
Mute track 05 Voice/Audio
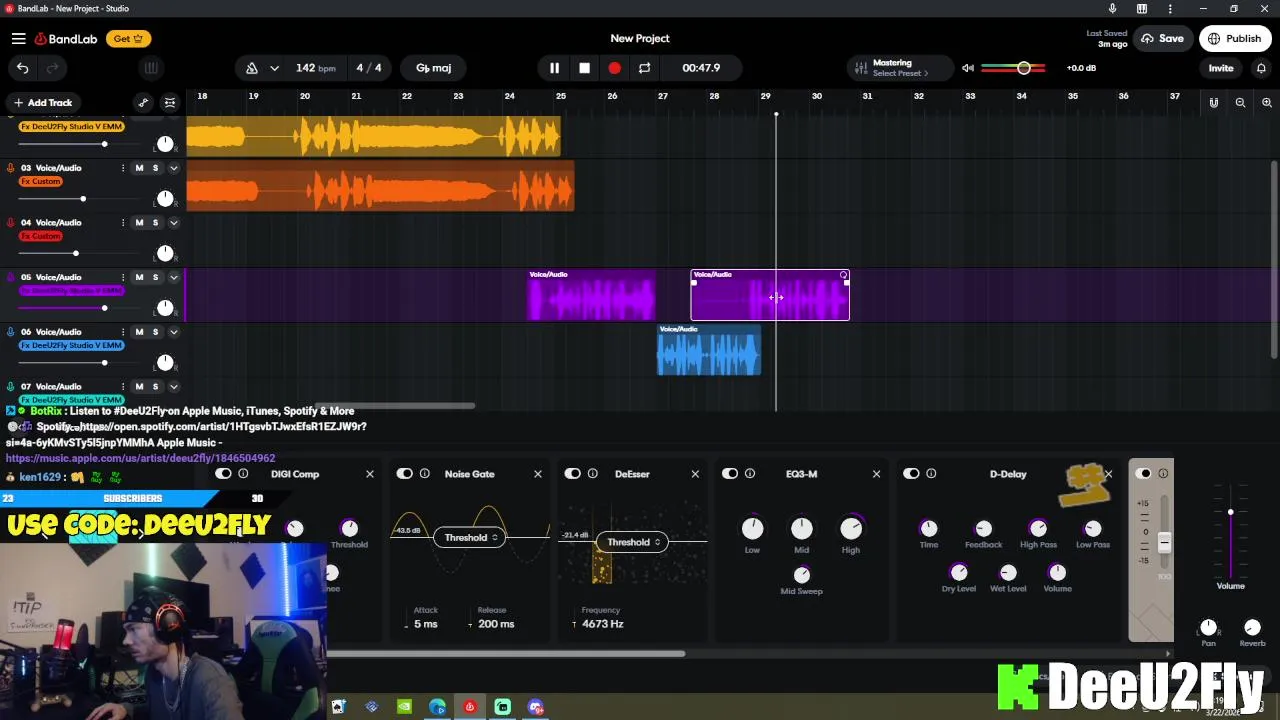(x=139, y=277)
